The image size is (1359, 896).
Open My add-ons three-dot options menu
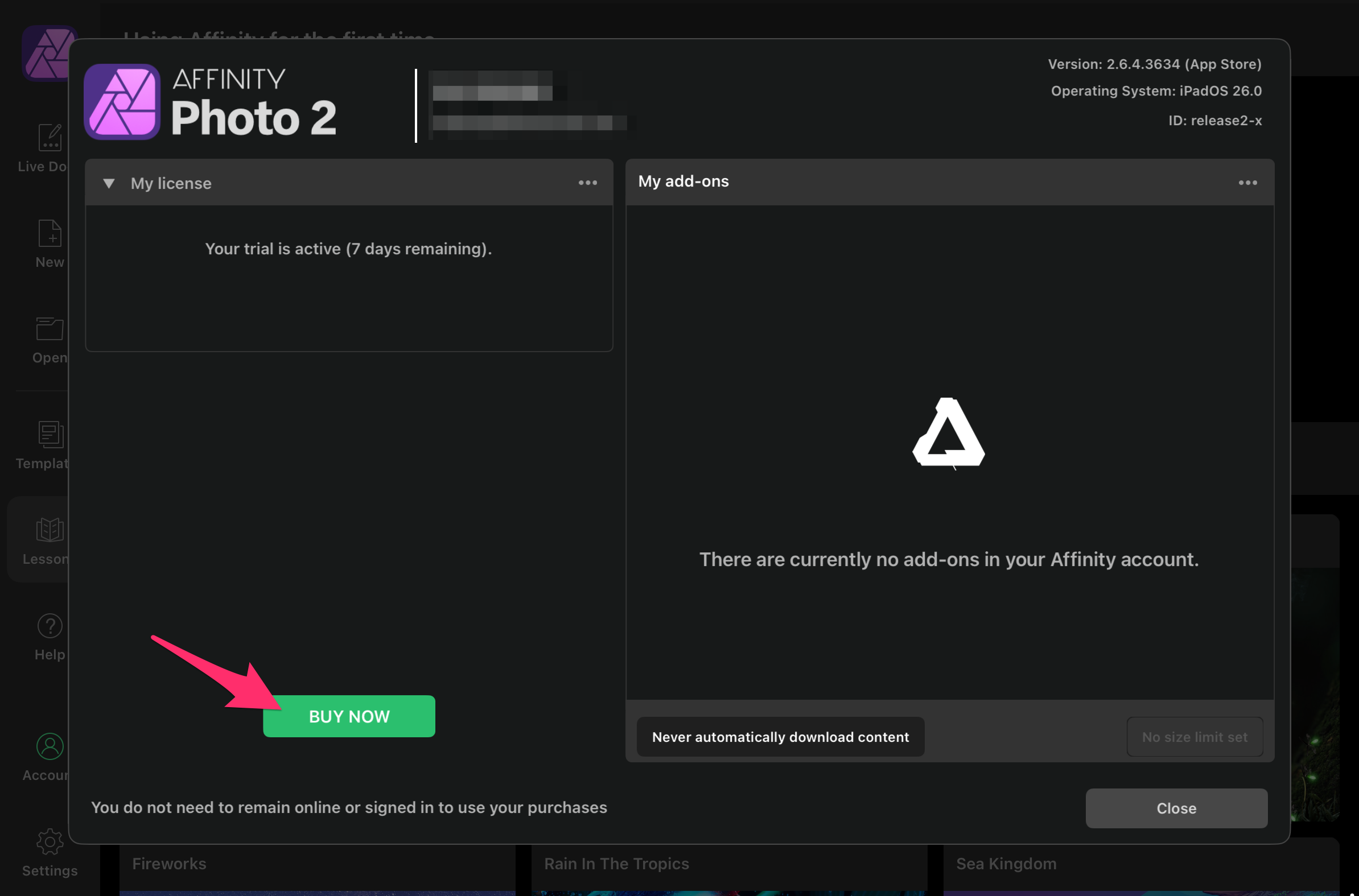(x=1247, y=183)
